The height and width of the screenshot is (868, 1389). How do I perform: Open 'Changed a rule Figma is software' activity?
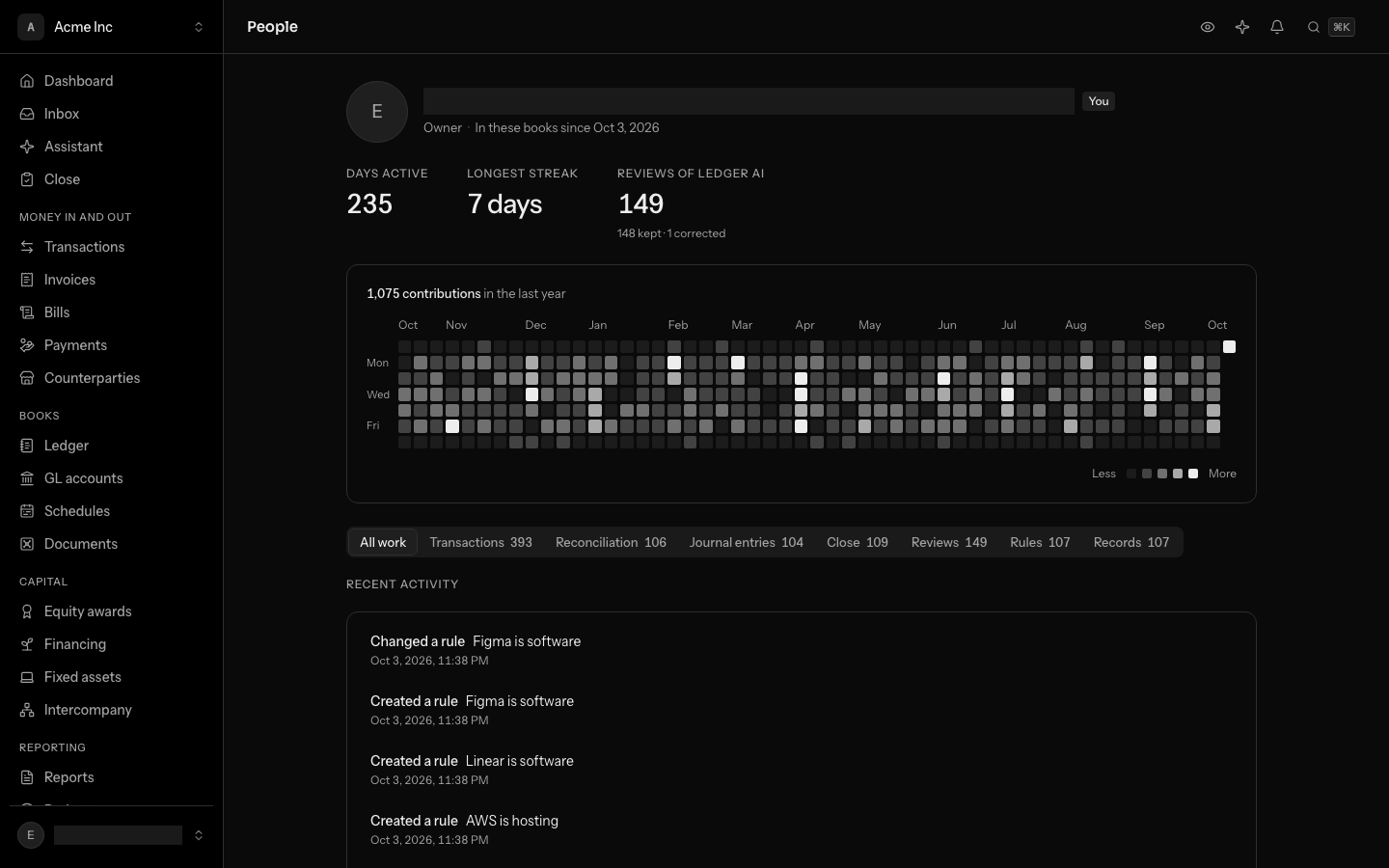pos(801,650)
